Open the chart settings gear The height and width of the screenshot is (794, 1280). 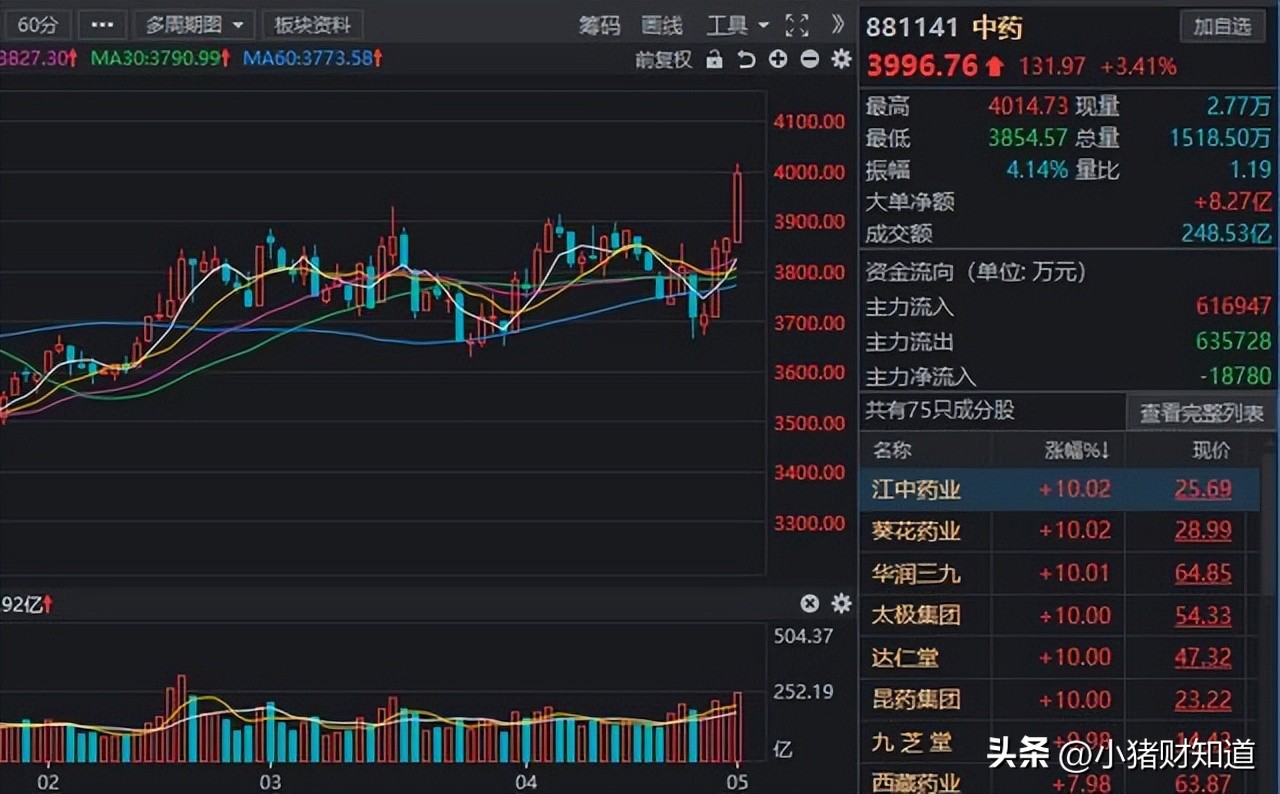click(840, 60)
